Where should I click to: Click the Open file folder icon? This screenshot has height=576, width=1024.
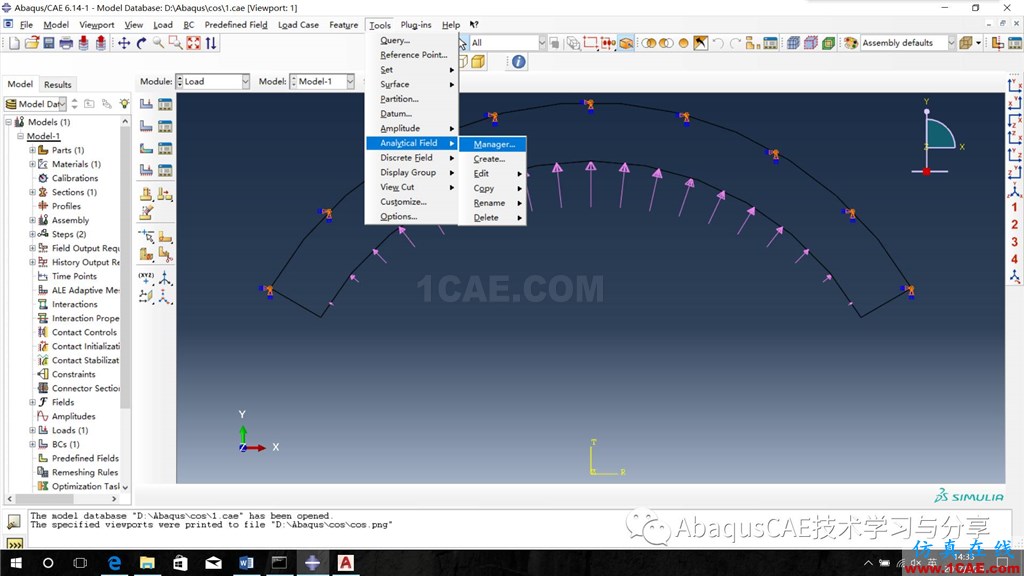[31, 43]
